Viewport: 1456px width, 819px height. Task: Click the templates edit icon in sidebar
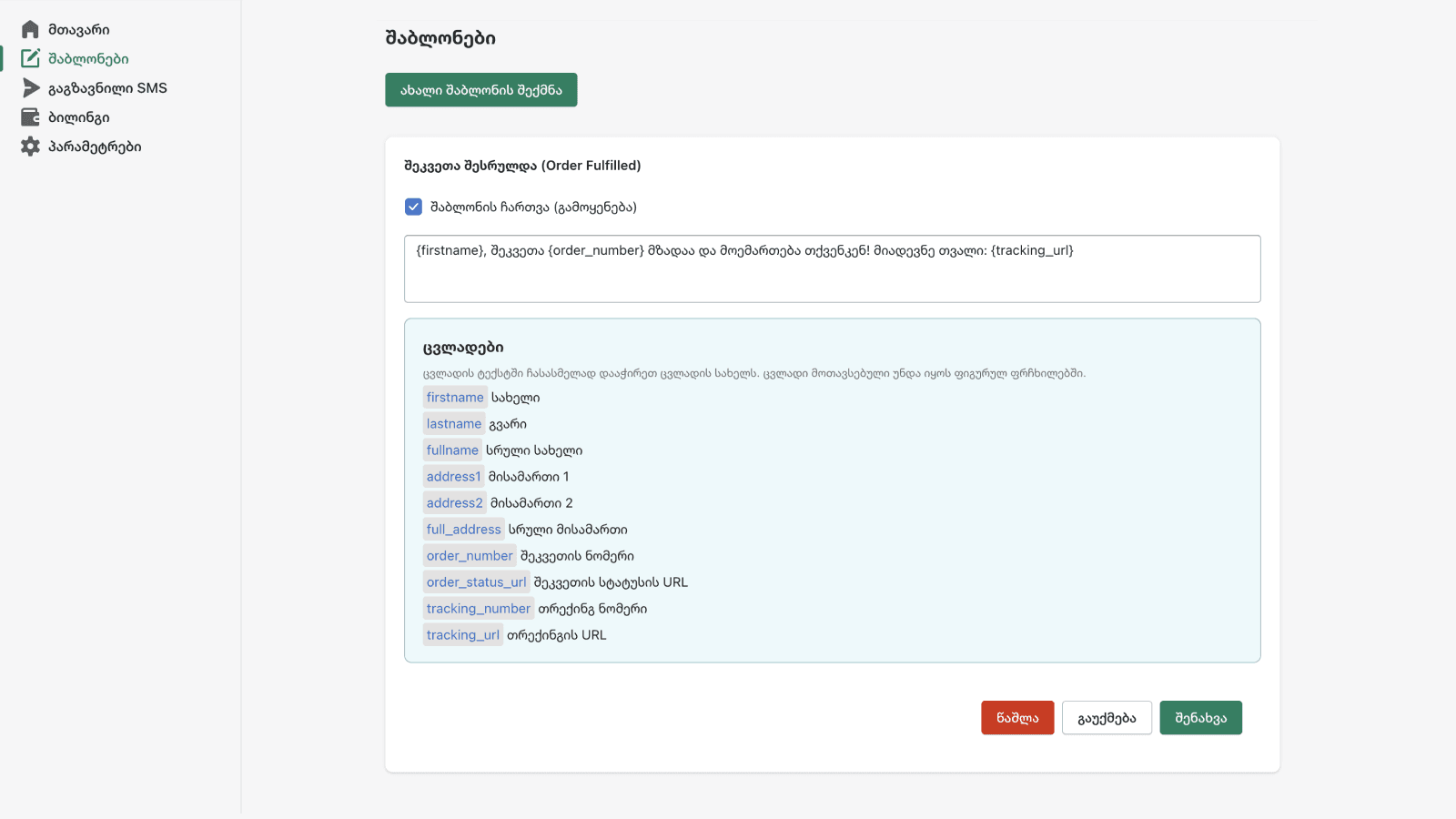click(x=30, y=59)
